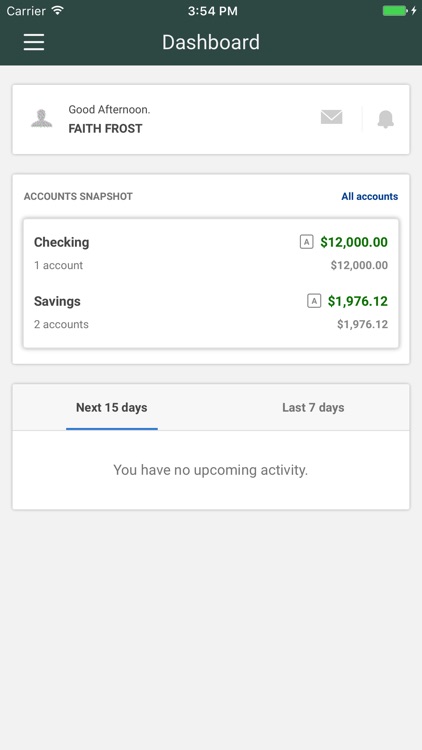The image size is (422, 750).
Task: Expand the Checking account row
Action: [211, 253]
